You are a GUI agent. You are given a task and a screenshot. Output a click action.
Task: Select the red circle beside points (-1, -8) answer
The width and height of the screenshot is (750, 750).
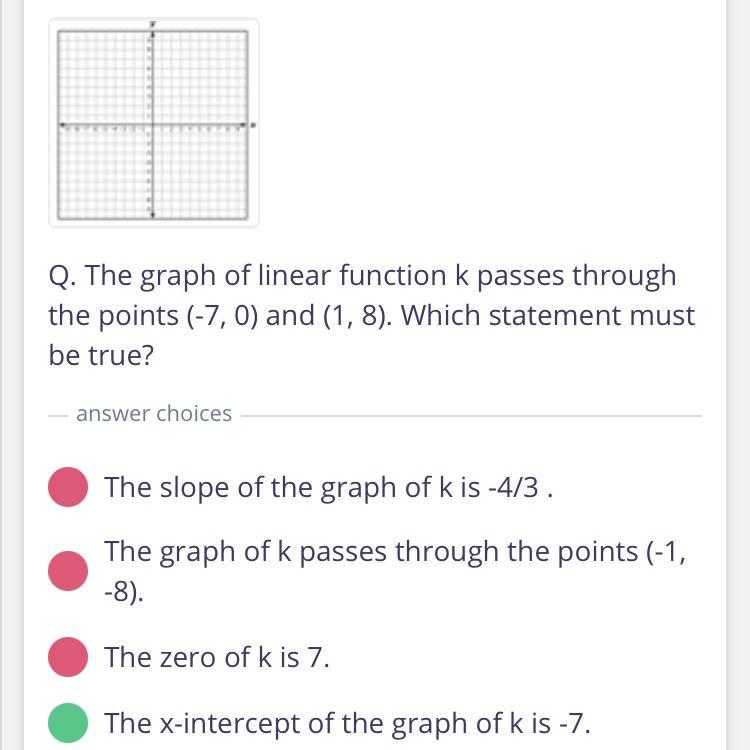coord(68,571)
